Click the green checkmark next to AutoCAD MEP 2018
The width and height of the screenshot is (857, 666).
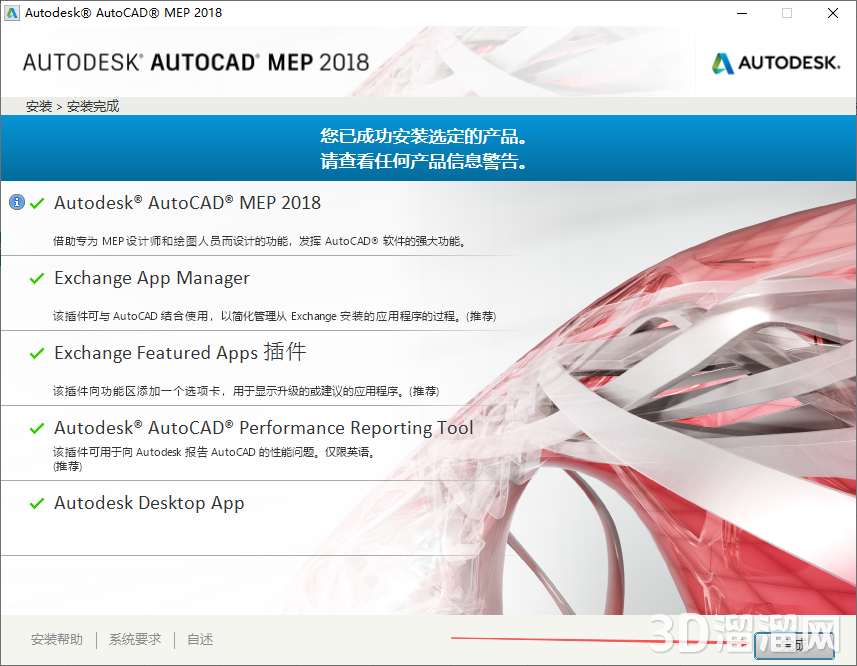point(37,203)
